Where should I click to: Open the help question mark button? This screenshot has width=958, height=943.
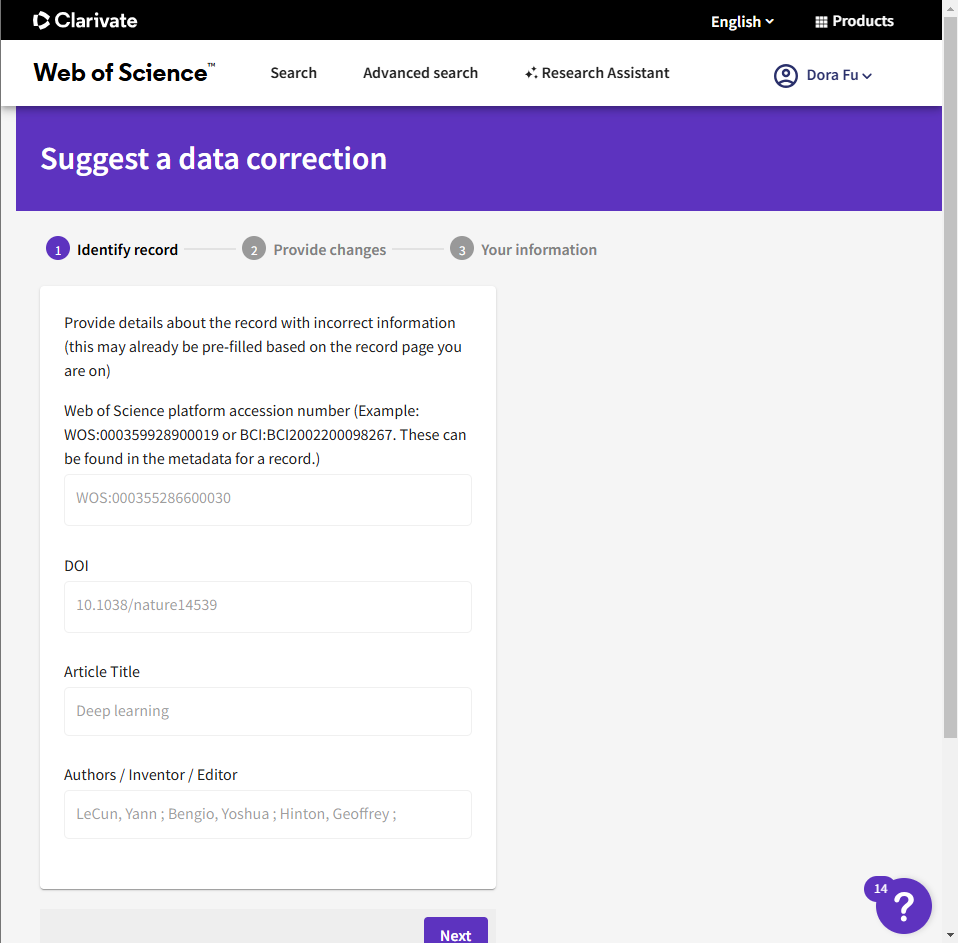coord(903,906)
